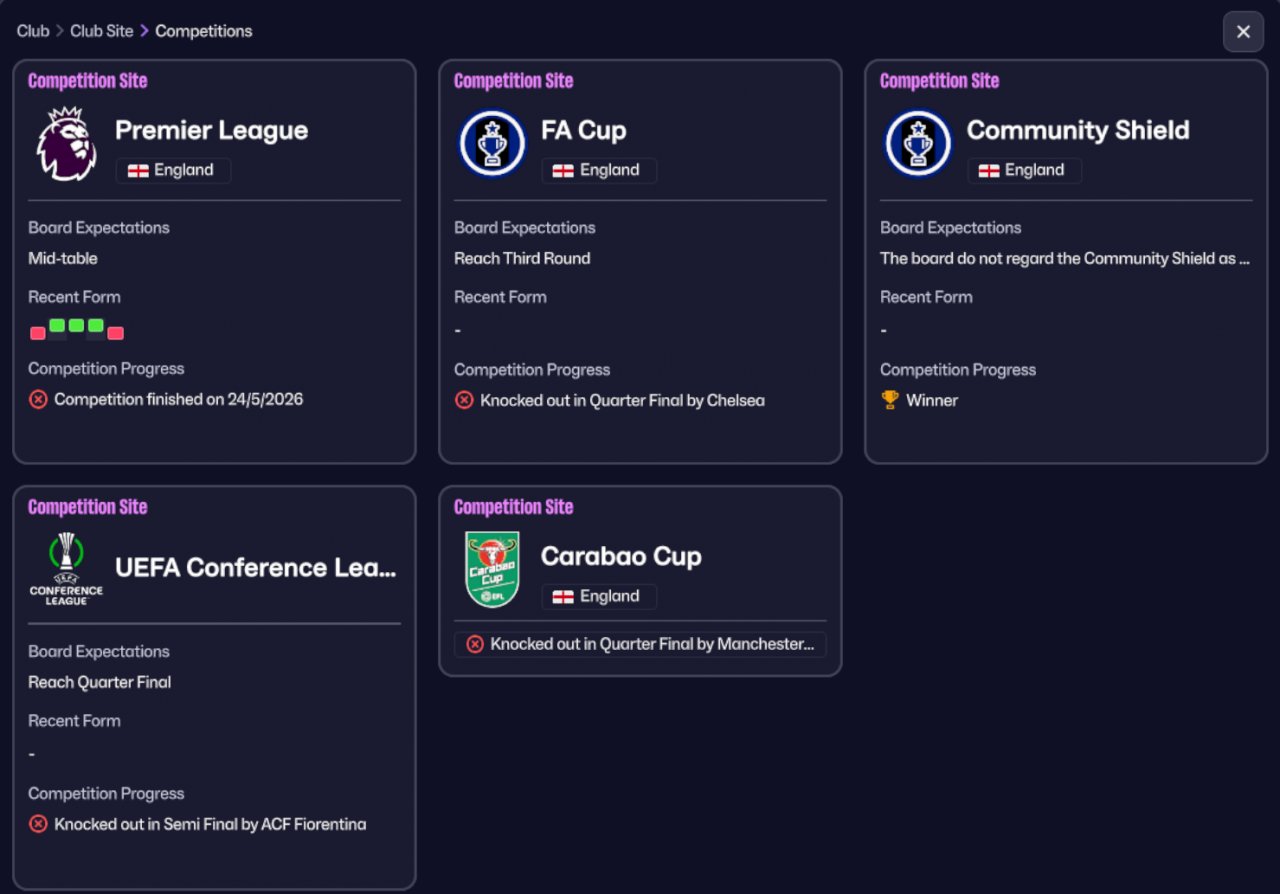Click the Premier League lion logo
The image size is (1280, 894).
pos(66,144)
